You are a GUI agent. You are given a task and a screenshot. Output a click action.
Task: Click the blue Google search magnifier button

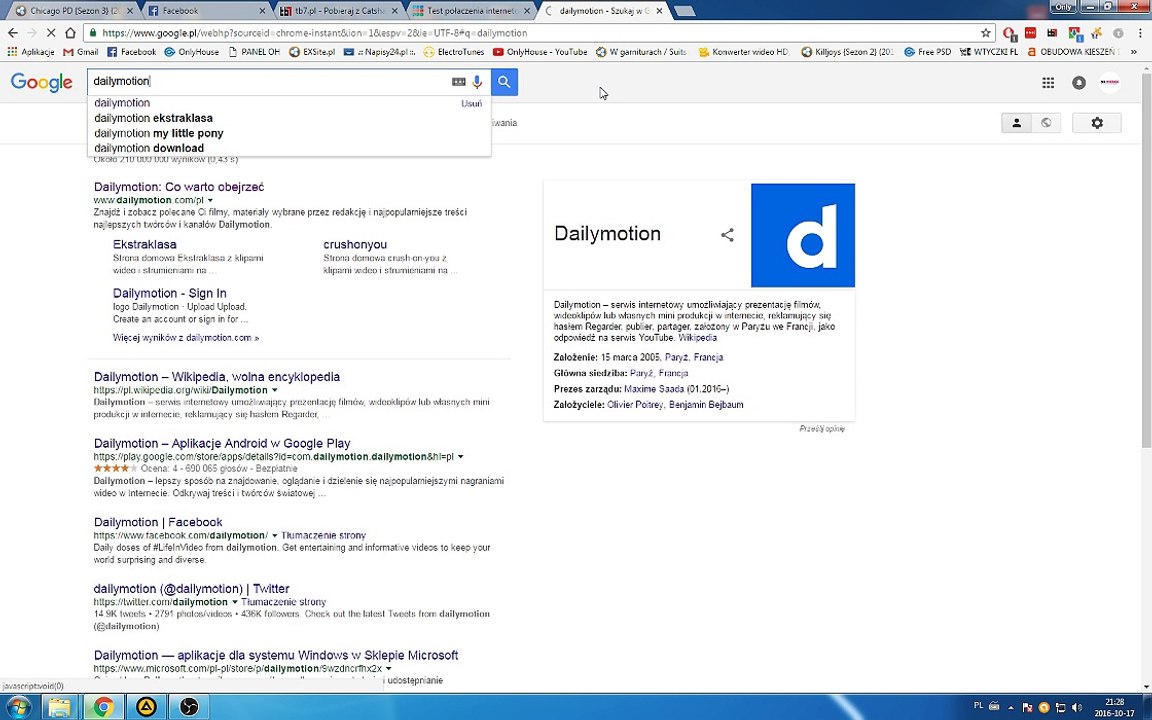coord(504,82)
